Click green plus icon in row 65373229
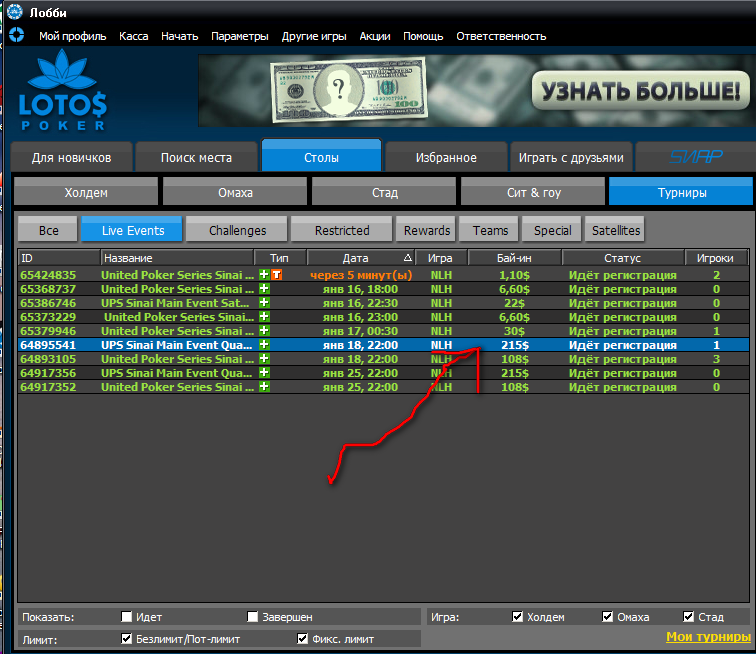756x654 pixels. pos(264,317)
